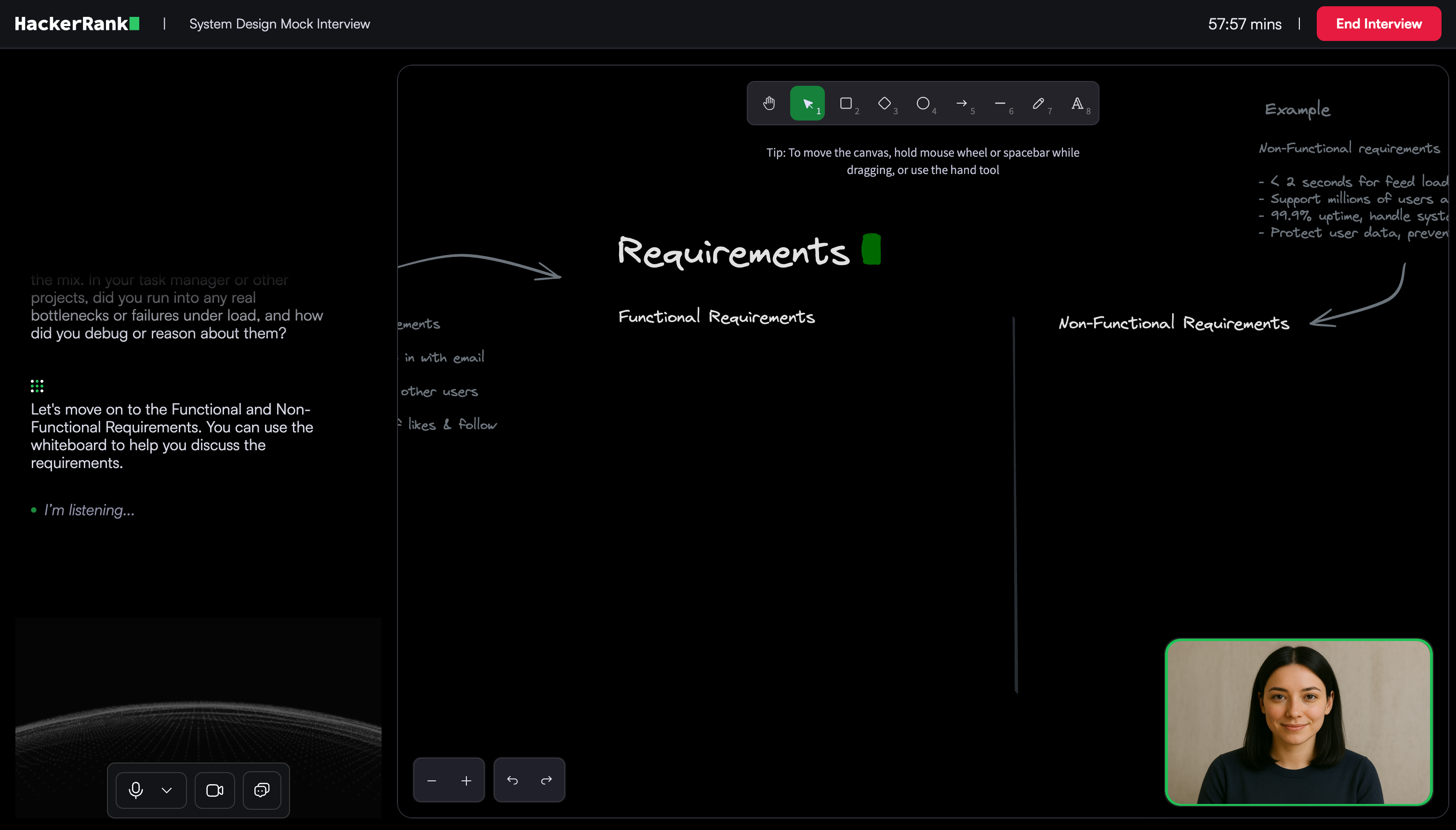Click the End Interview button
The image size is (1456, 830).
coord(1378,24)
